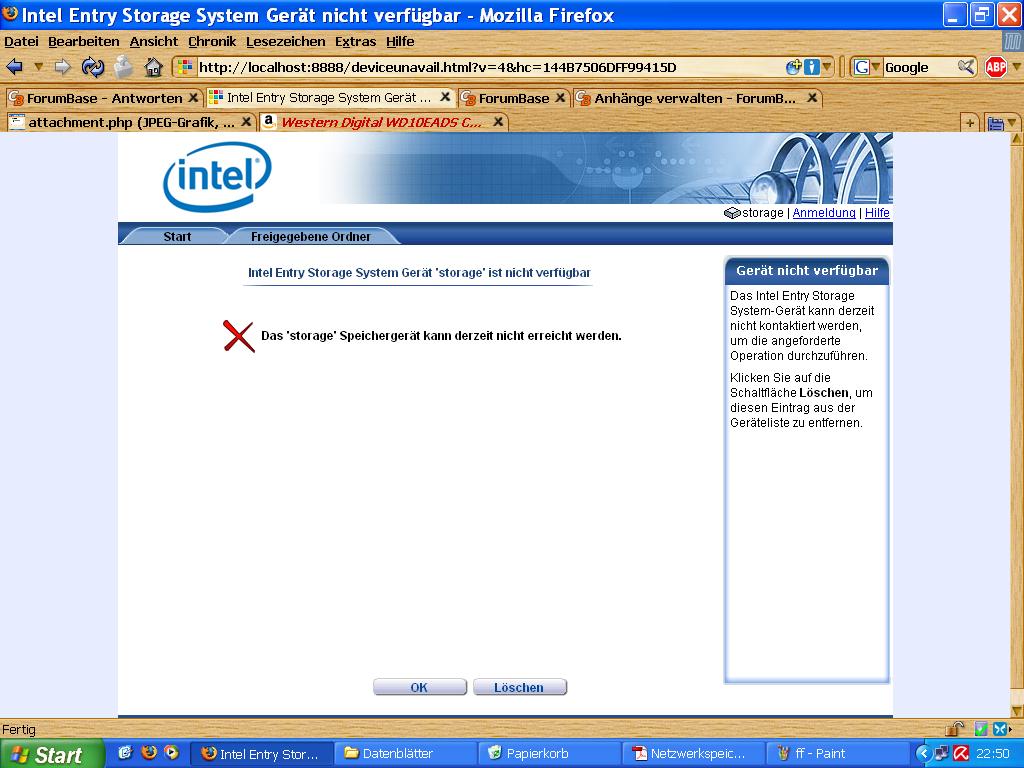Click the Intel logo
Viewport: 1024px width, 768px height.
[x=217, y=176]
